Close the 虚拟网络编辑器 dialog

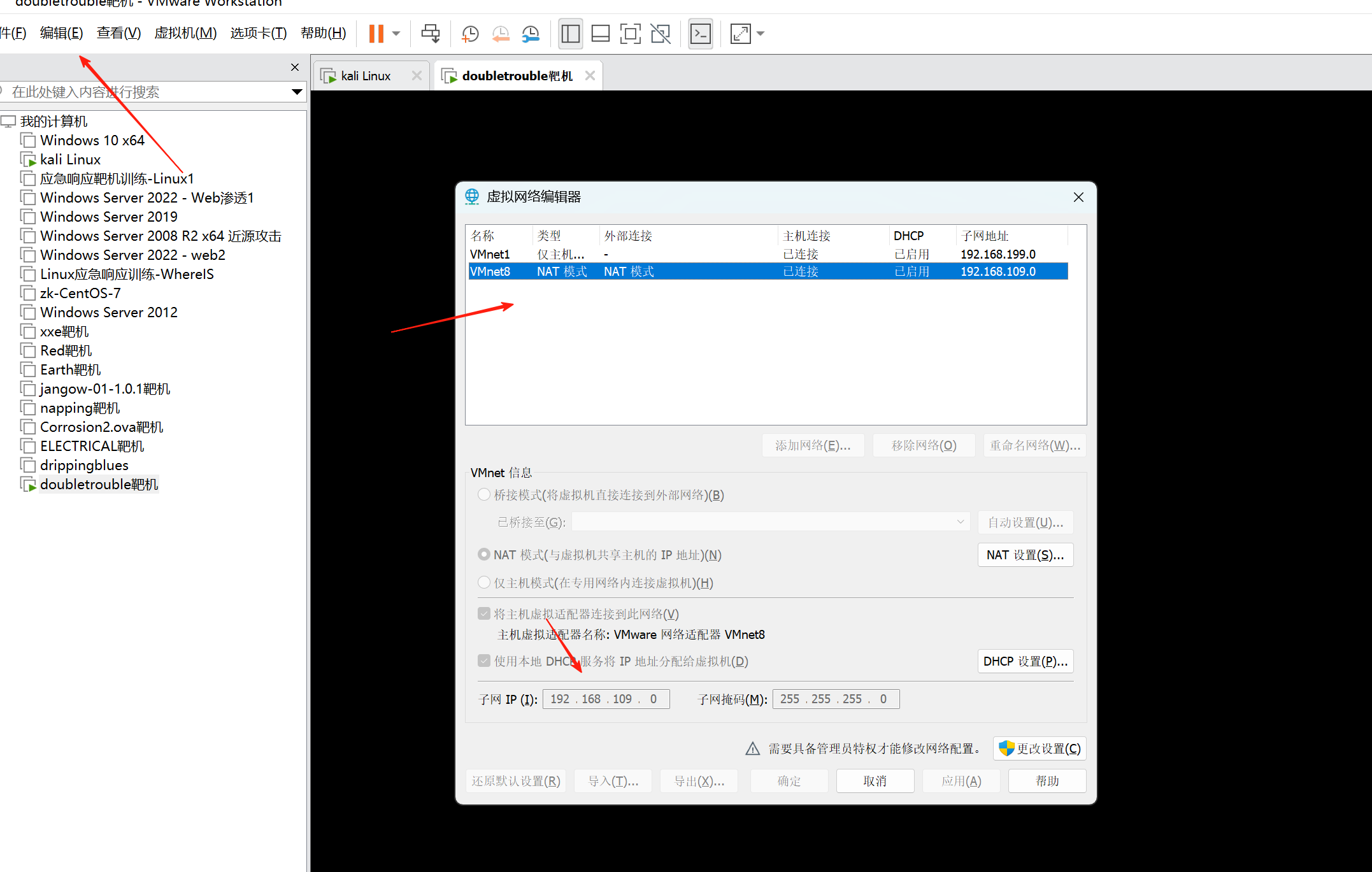[1078, 197]
